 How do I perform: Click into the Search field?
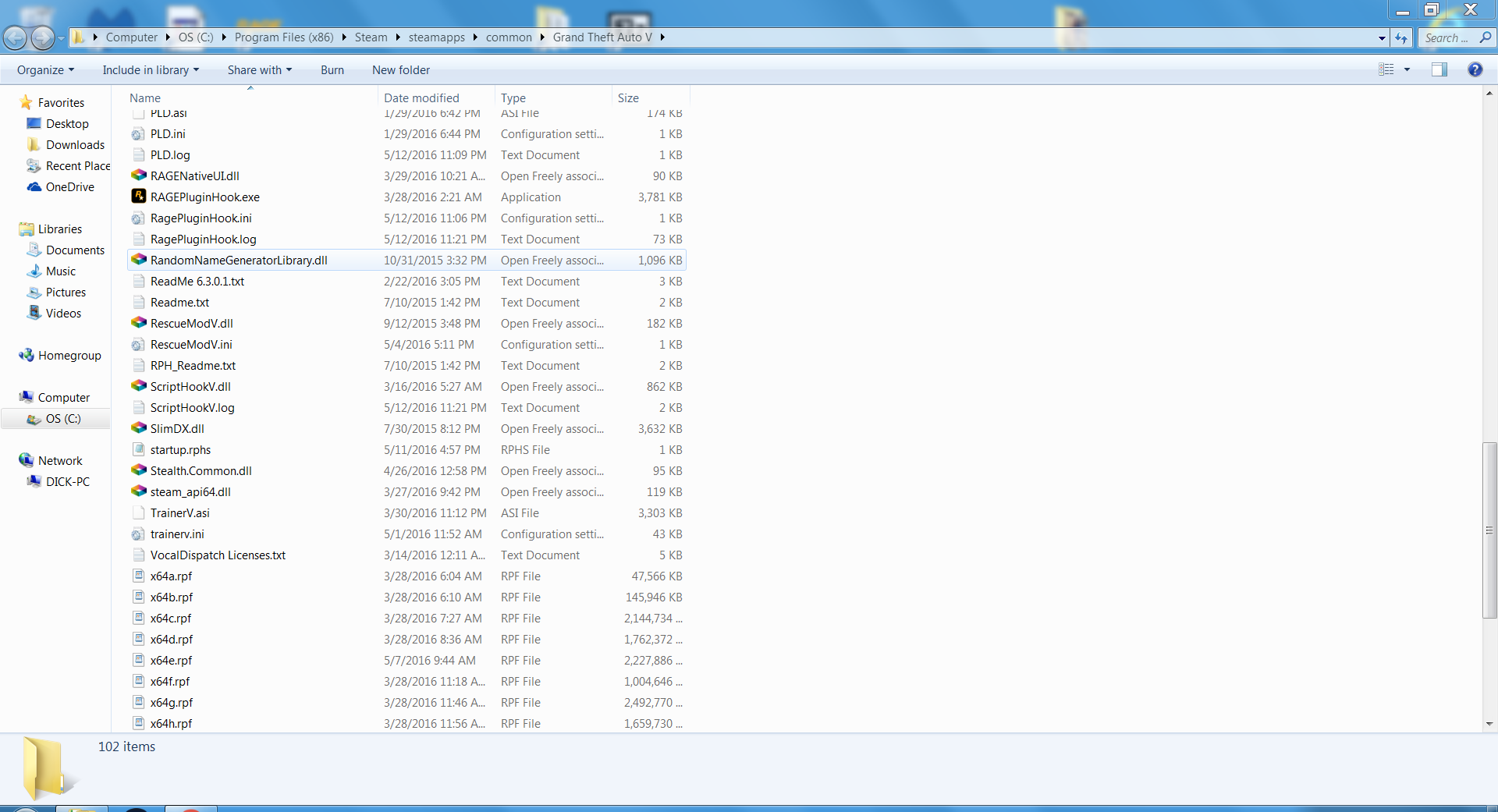(1449, 37)
